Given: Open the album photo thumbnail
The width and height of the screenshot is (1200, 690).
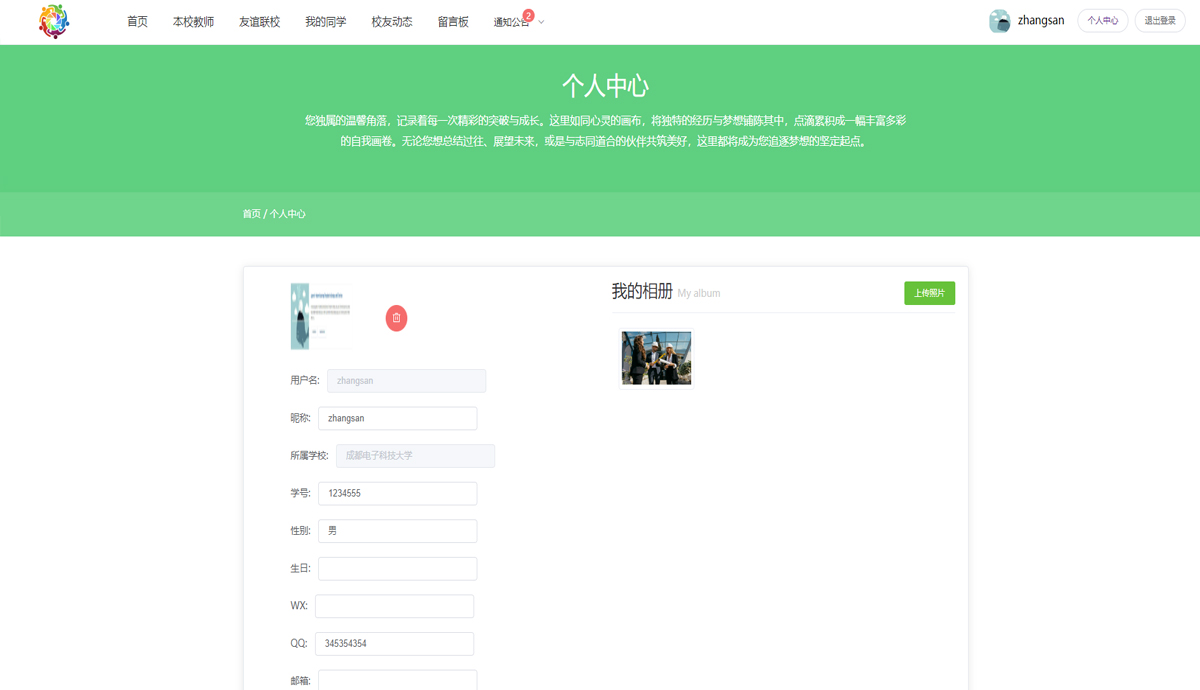Looking at the screenshot, I should pos(656,358).
